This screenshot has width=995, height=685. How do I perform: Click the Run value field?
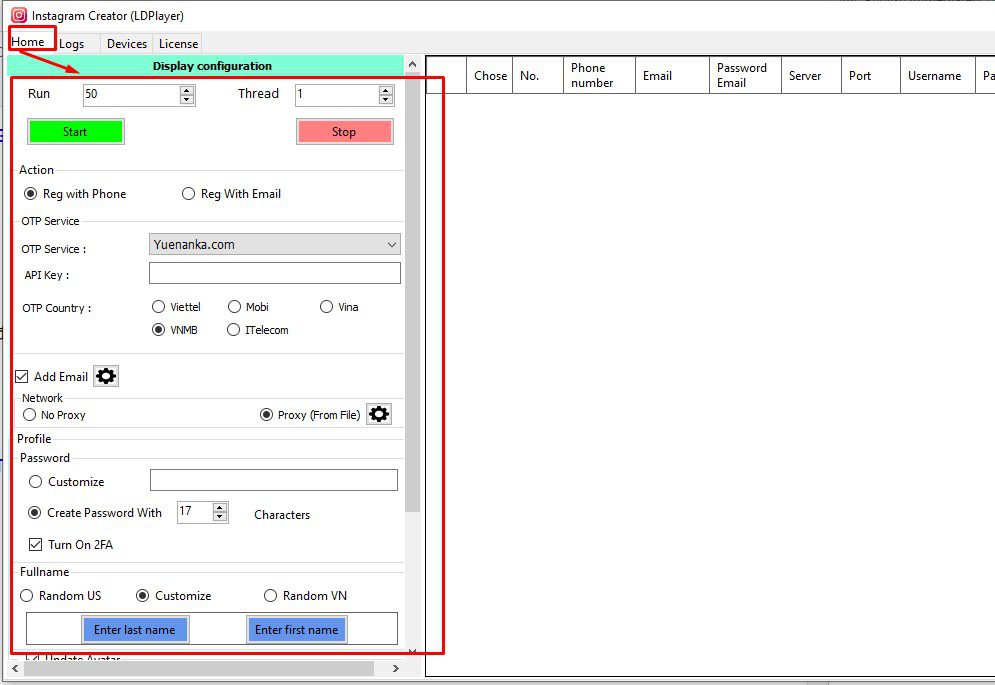pos(132,95)
